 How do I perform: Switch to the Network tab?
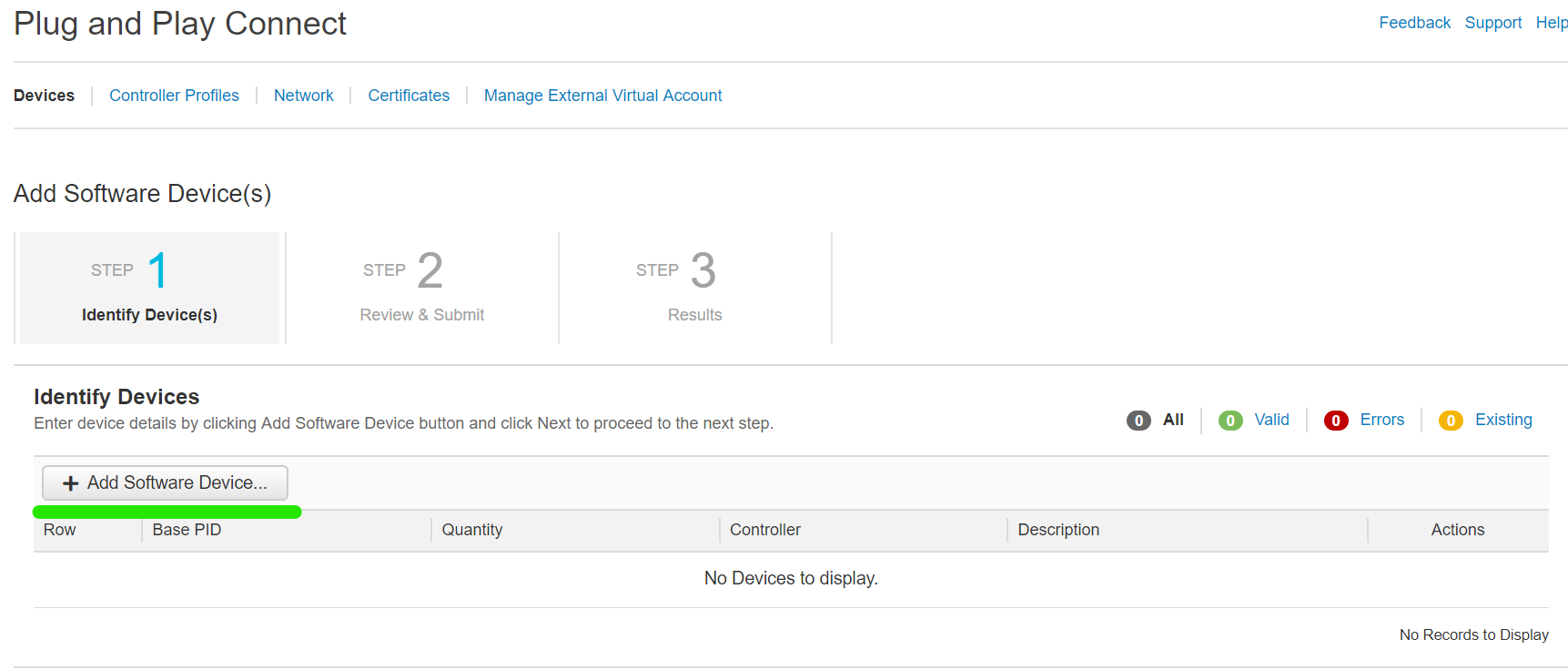(x=303, y=96)
